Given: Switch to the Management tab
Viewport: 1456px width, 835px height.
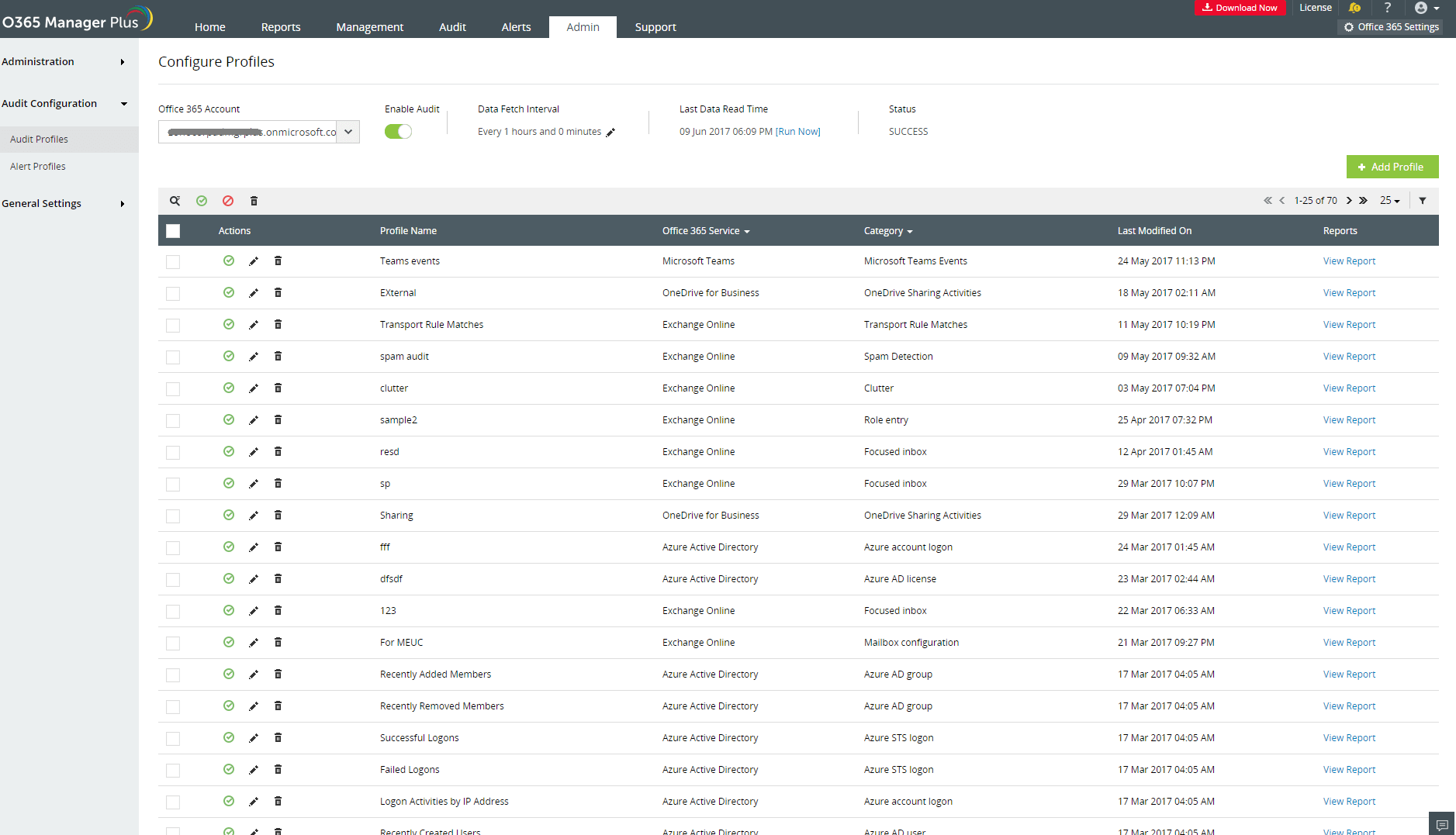Looking at the screenshot, I should tap(370, 27).
